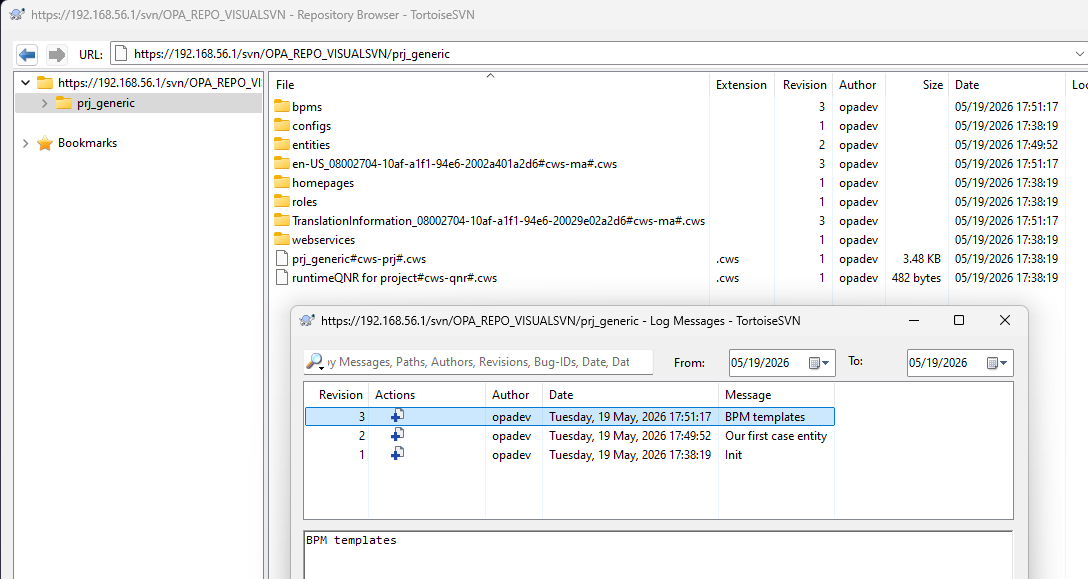The height and width of the screenshot is (579, 1088).
Task: Select revision 3 BPM templates log row
Action: point(569,417)
